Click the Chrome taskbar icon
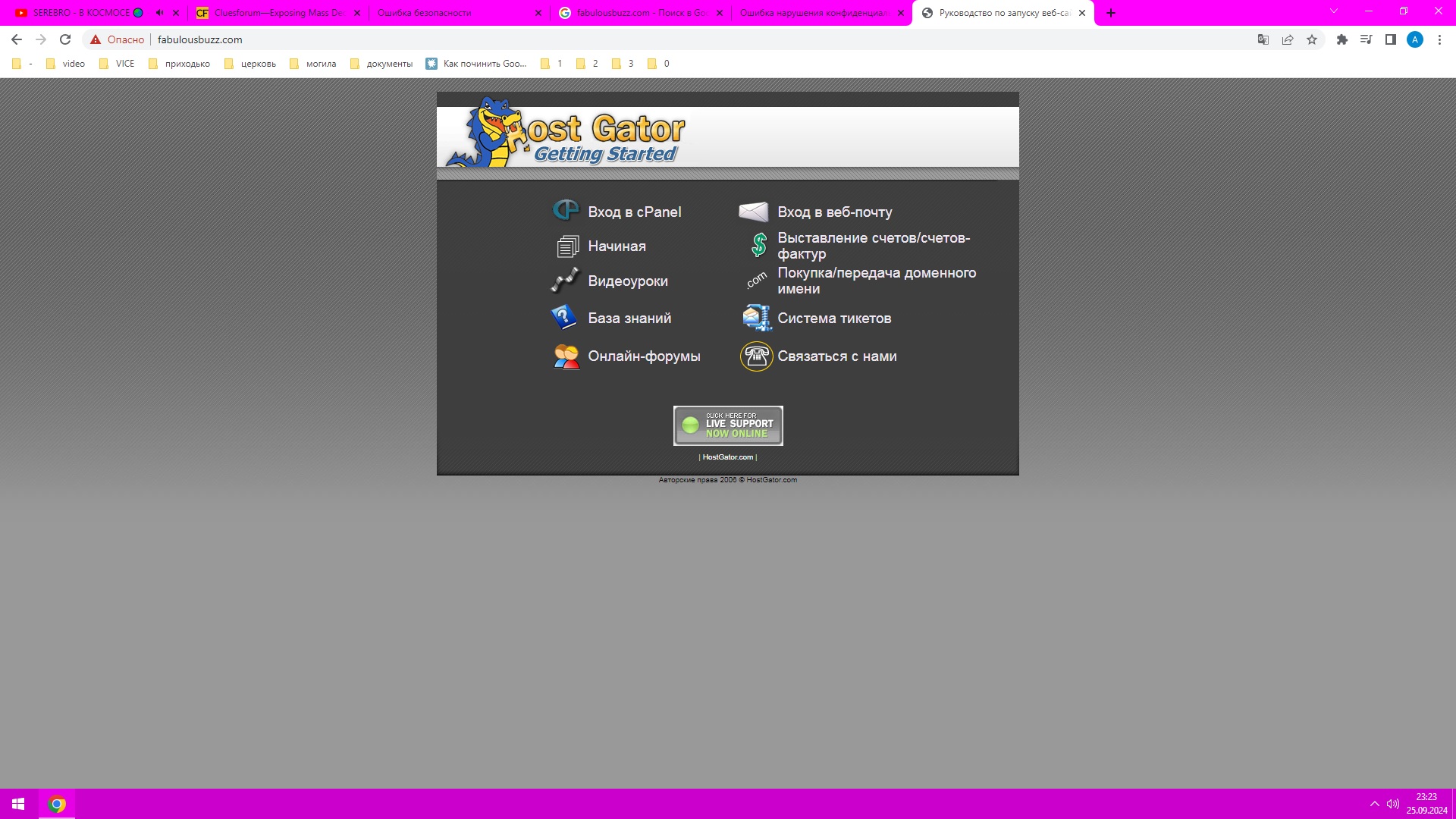The height and width of the screenshot is (819, 1456). click(x=57, y=804)
